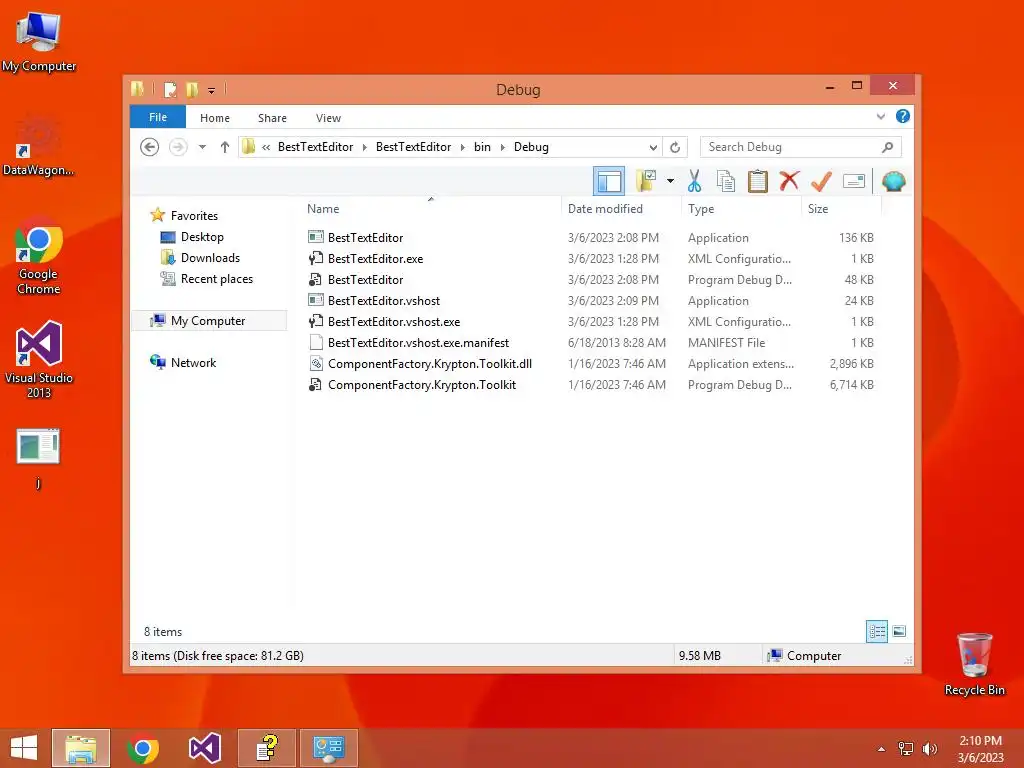Open the Help question mark icon
Viewport: 1024px width, 768px height.
[x=903, y=116]
